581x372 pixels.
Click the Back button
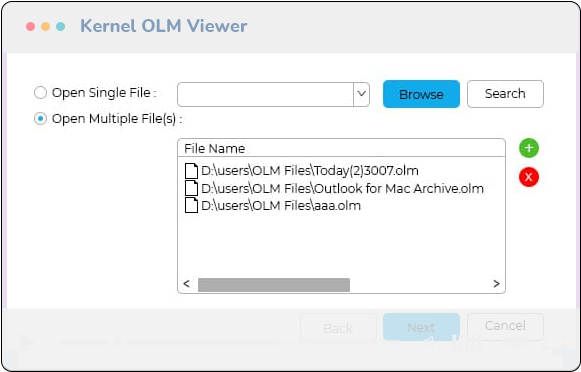tap(338, 328)
